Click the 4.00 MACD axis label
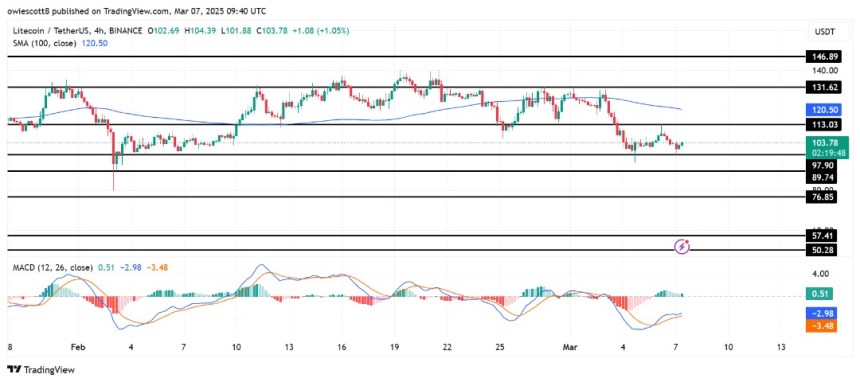The image size is (860, 382). (x=821, y=274)
